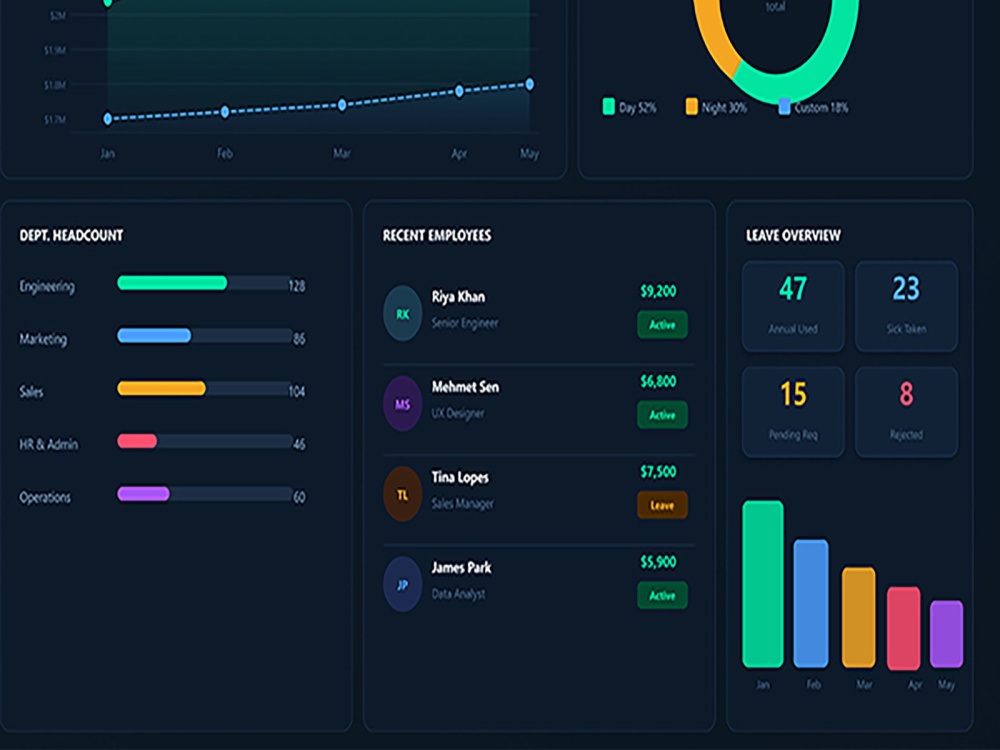The image size is (1000, 750).
Task: Open the 47 Annual Used card
Action: pos(793,306)
